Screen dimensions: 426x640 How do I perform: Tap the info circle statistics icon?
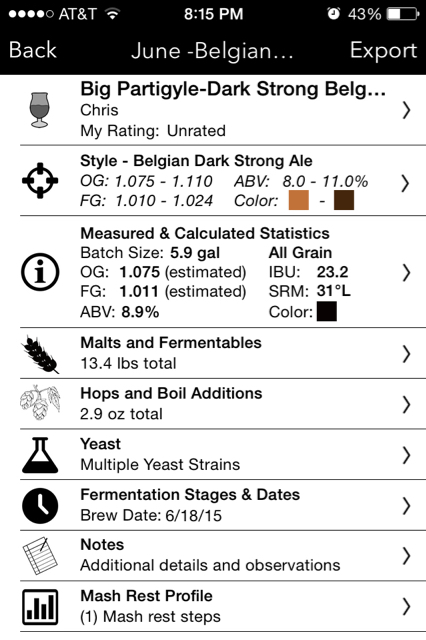(40, 272)
